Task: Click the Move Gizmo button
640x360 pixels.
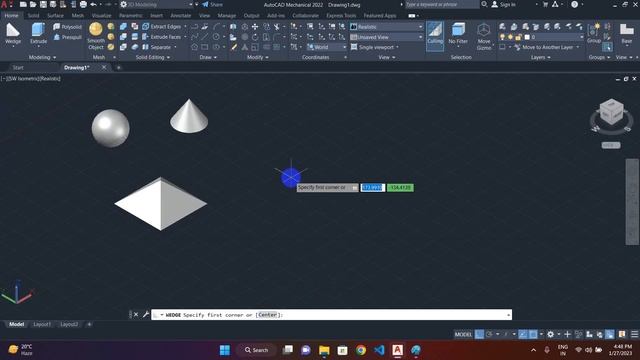Action: pyautogui.click(x=484, y=37)
